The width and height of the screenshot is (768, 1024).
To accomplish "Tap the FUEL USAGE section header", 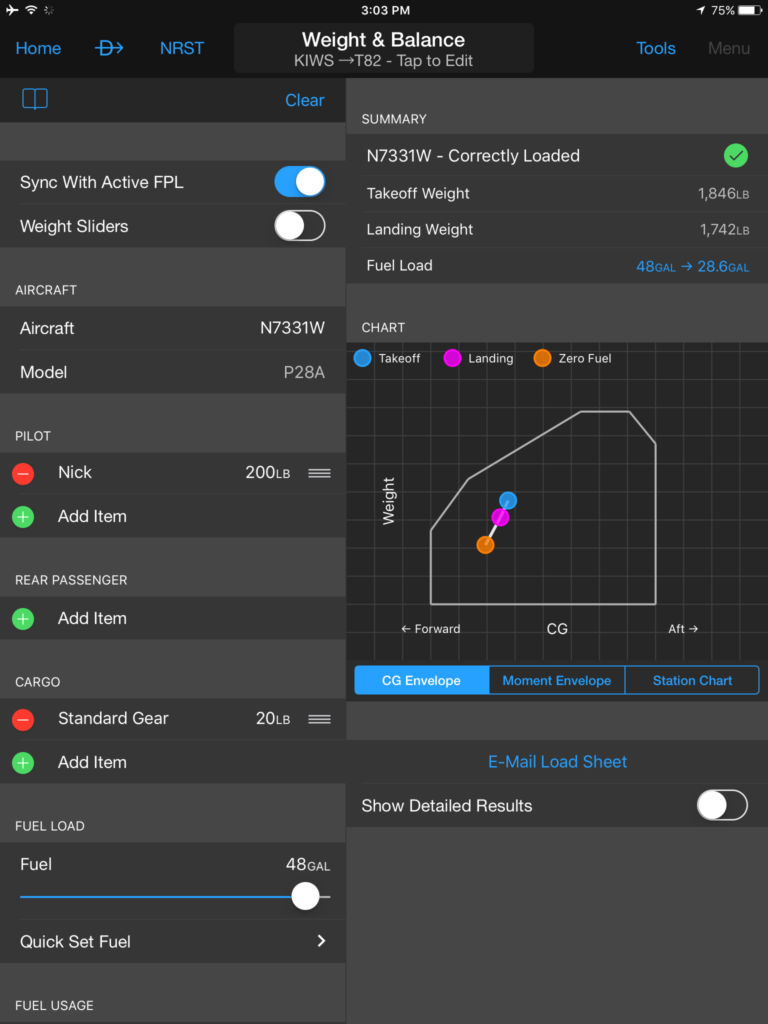I will coord(54,1006).
